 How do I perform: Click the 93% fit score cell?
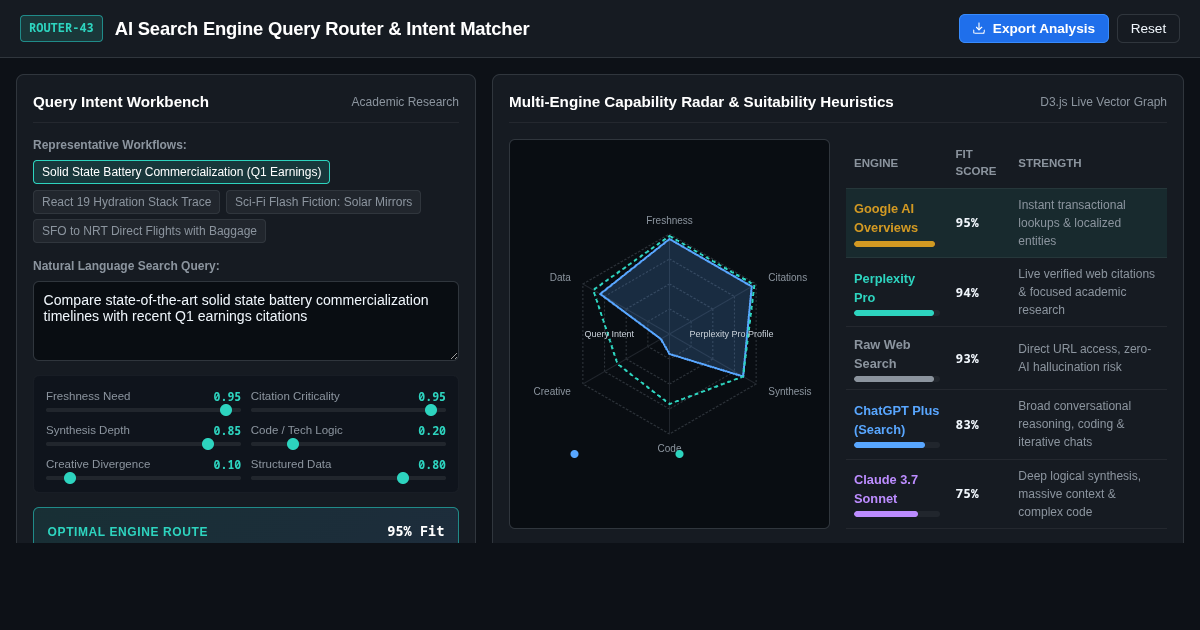pos(967,358)
